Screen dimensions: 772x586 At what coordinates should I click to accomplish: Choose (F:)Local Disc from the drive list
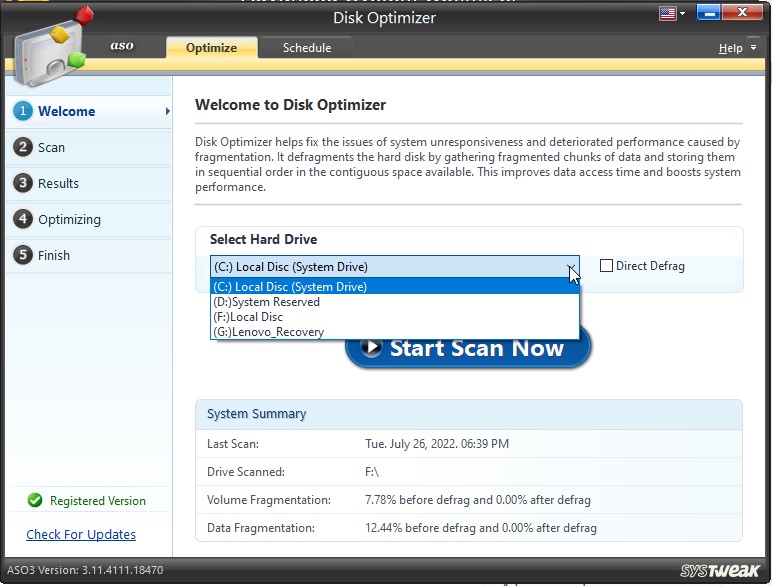pyautogui.click(x=395, y=317)
